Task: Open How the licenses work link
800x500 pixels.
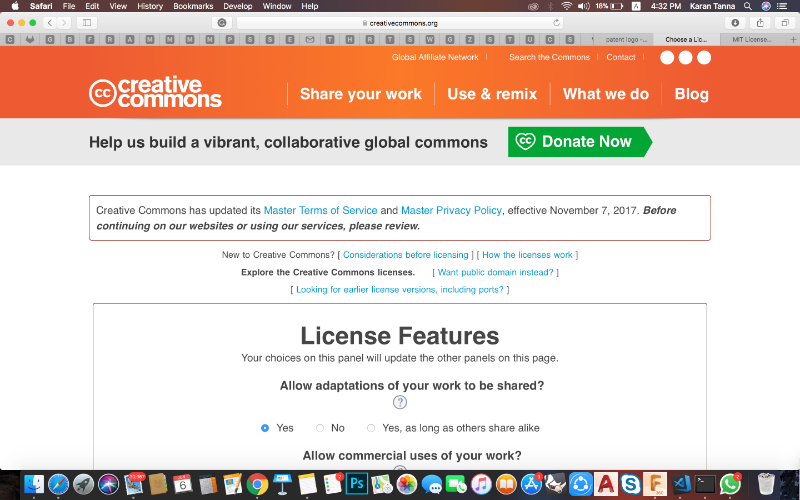Action: 527,255
